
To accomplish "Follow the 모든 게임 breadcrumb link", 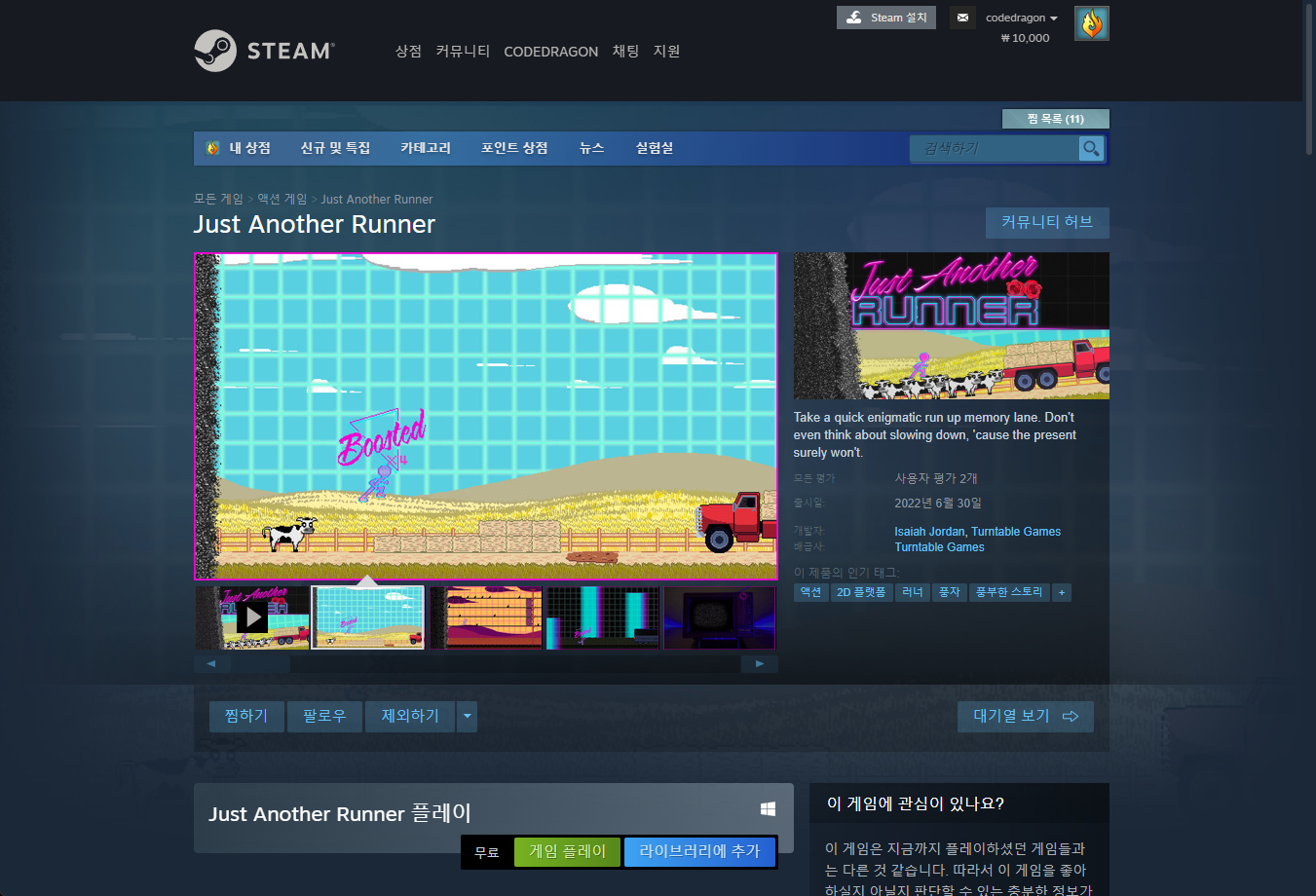I will (218, 199).
